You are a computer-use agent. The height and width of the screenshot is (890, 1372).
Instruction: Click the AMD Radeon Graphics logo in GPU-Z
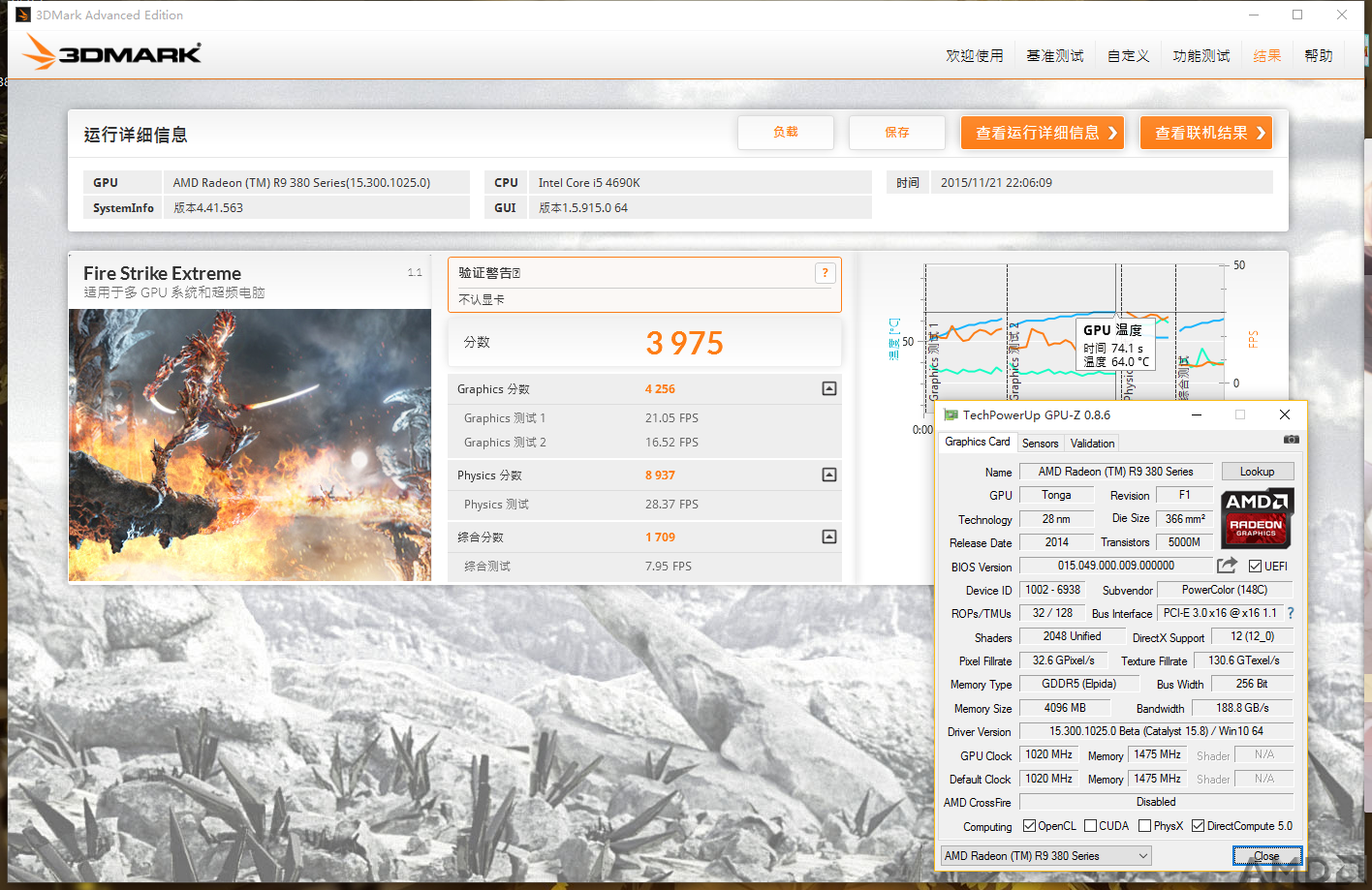click(x=1257, y=517)
